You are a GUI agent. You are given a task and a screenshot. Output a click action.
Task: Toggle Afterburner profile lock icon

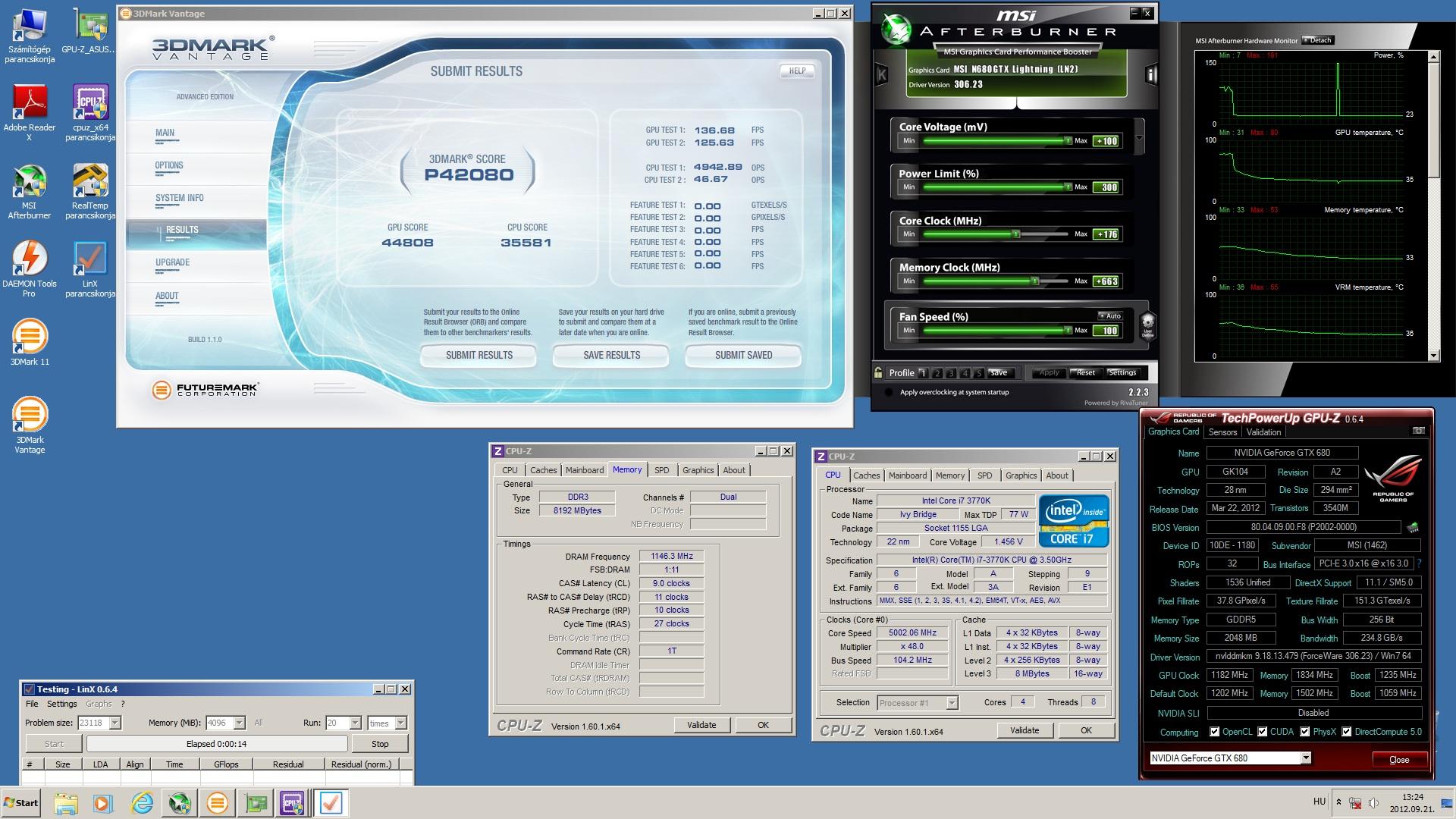[878, 372]
